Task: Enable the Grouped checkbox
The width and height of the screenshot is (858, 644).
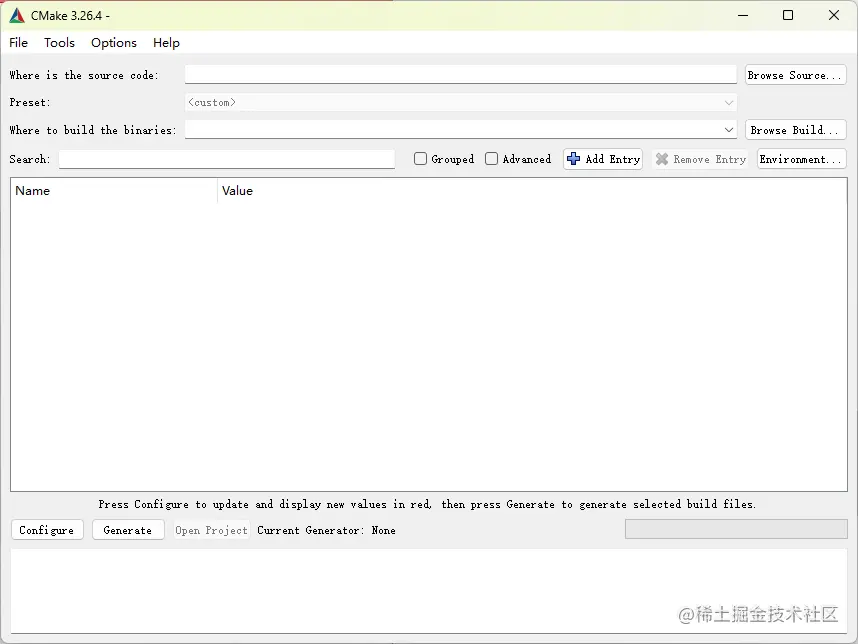Action: pos(420,159)
